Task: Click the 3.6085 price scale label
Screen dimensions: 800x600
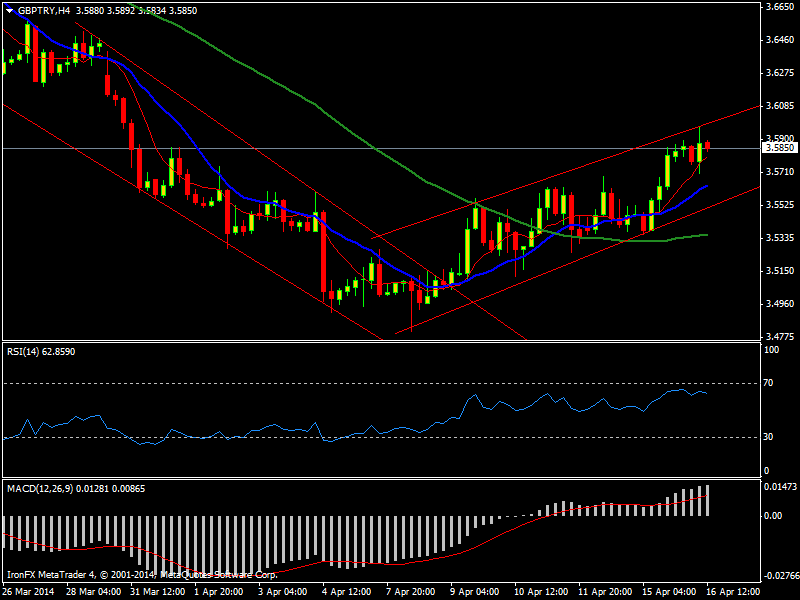Action: tap(780, 106)
